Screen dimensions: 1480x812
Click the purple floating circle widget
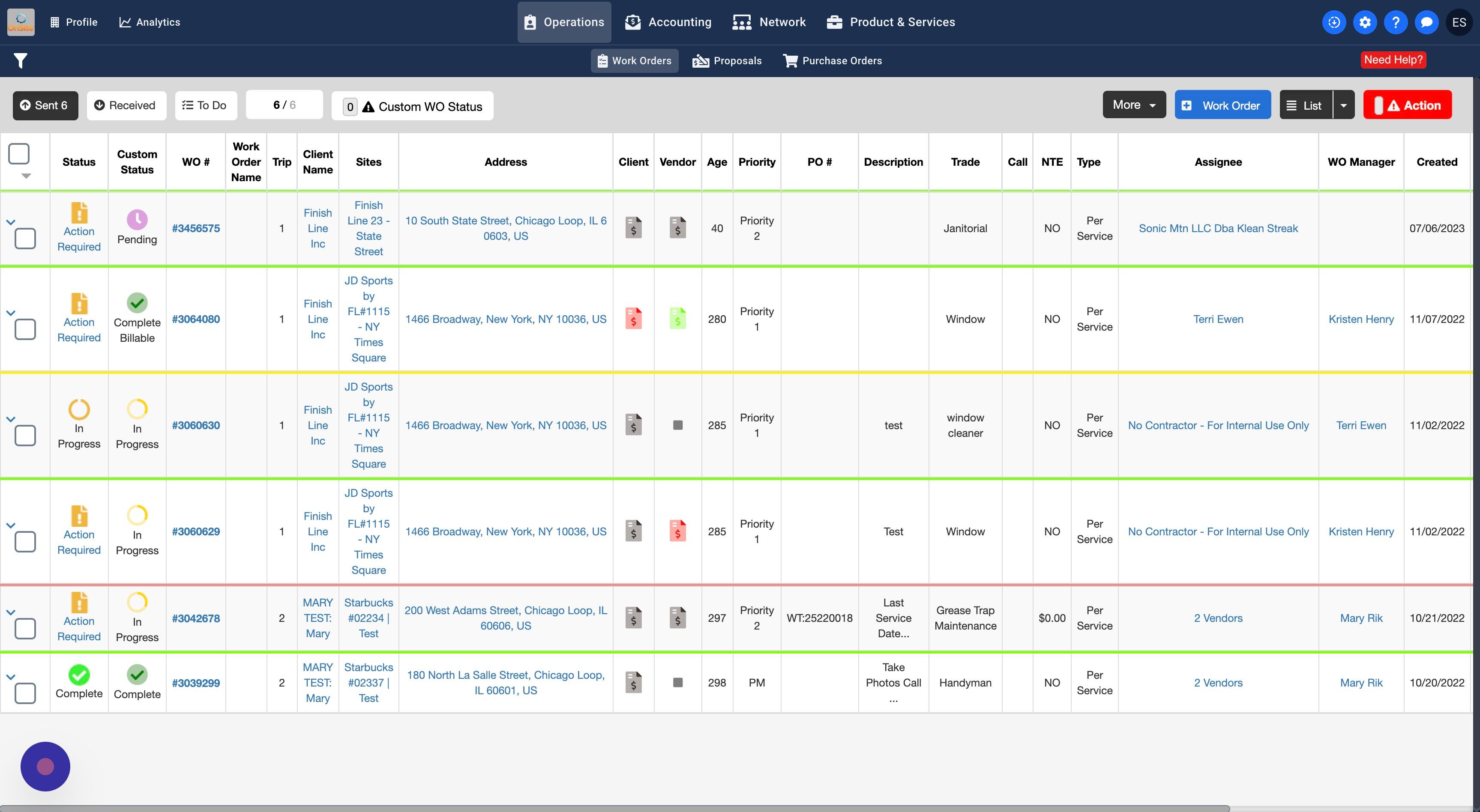[x=45, y=766]
